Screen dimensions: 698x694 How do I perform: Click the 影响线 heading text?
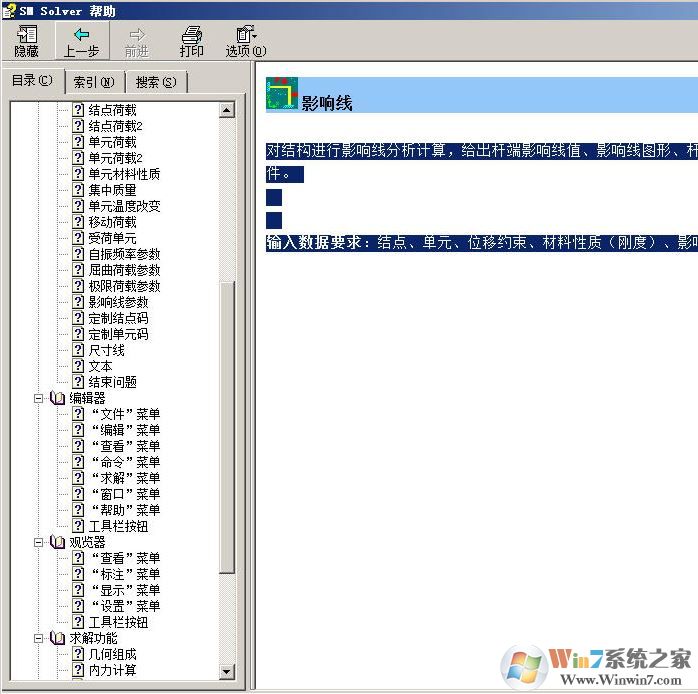click(327, 103)
